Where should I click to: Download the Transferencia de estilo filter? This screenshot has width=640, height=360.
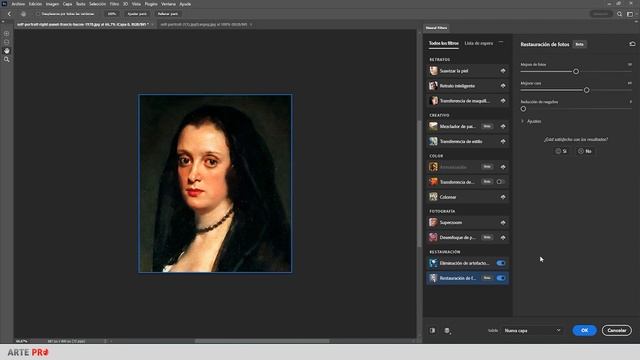[x=503, y=141]
